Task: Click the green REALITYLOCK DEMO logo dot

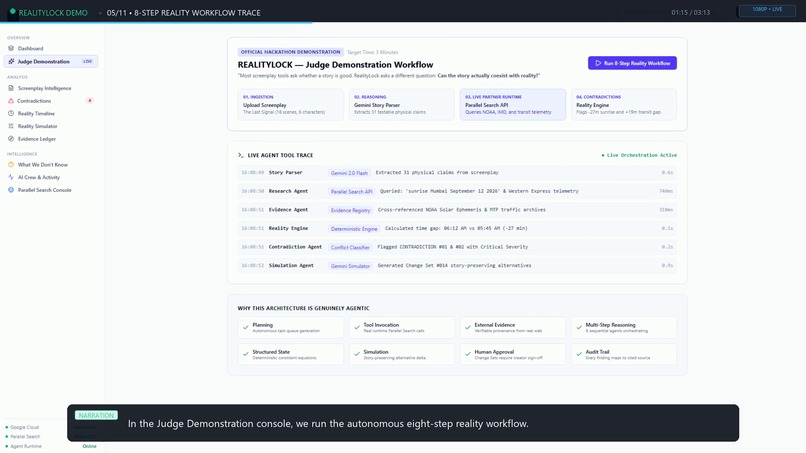Action: 12,11
